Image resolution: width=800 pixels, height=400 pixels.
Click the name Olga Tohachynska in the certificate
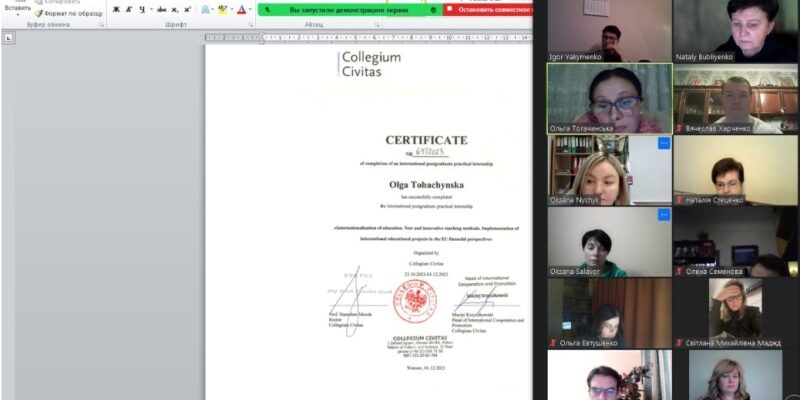pos(426,185)
